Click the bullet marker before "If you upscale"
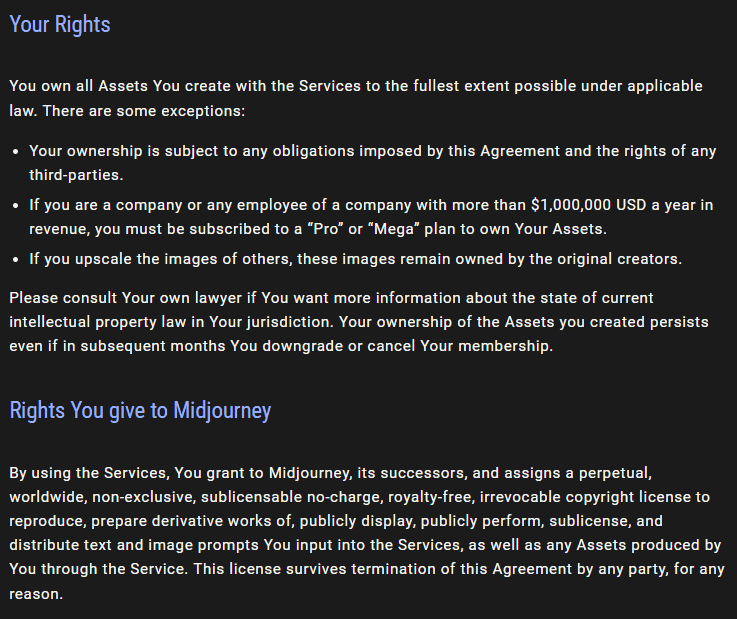737x619 pixels. tap(15, 260)
